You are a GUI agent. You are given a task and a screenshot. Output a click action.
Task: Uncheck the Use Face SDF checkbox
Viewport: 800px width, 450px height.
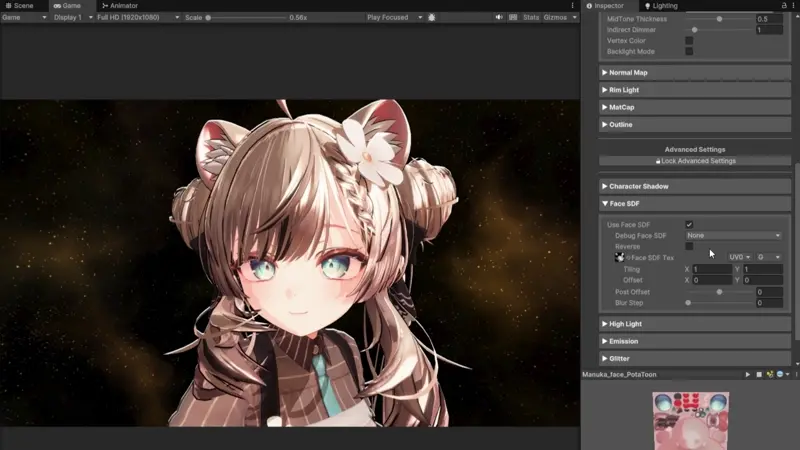coord(689,224)
